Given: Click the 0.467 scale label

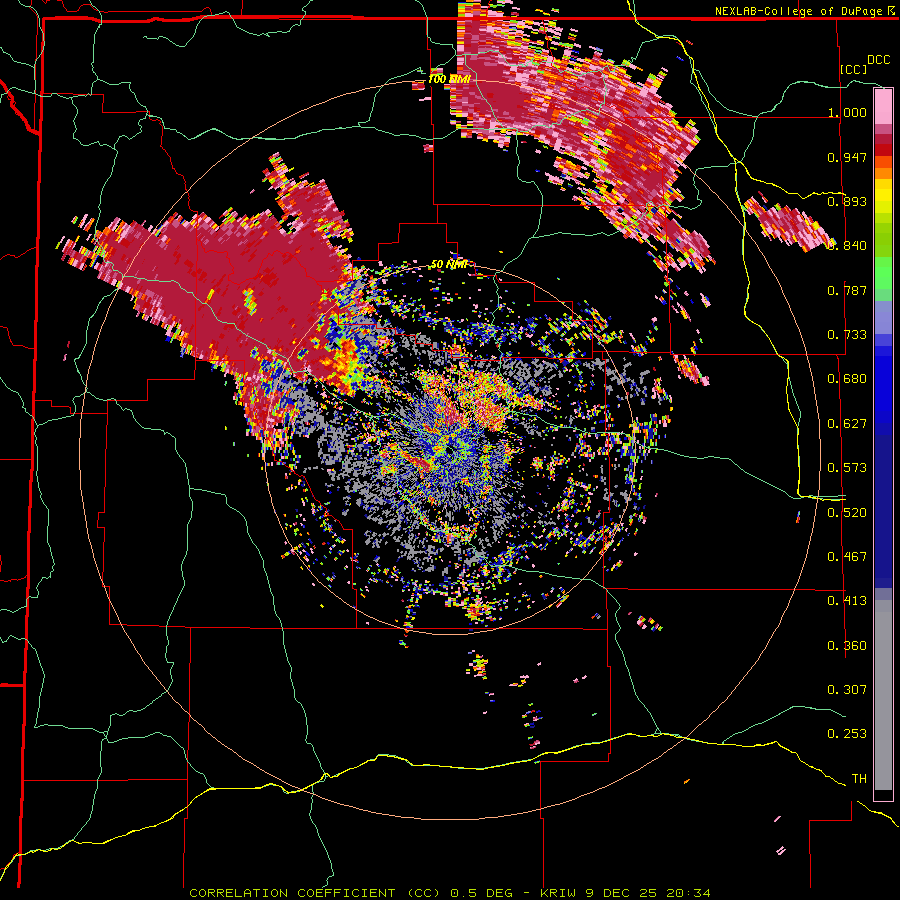Looking at the screenshot, I should click(x=847, y=557).
